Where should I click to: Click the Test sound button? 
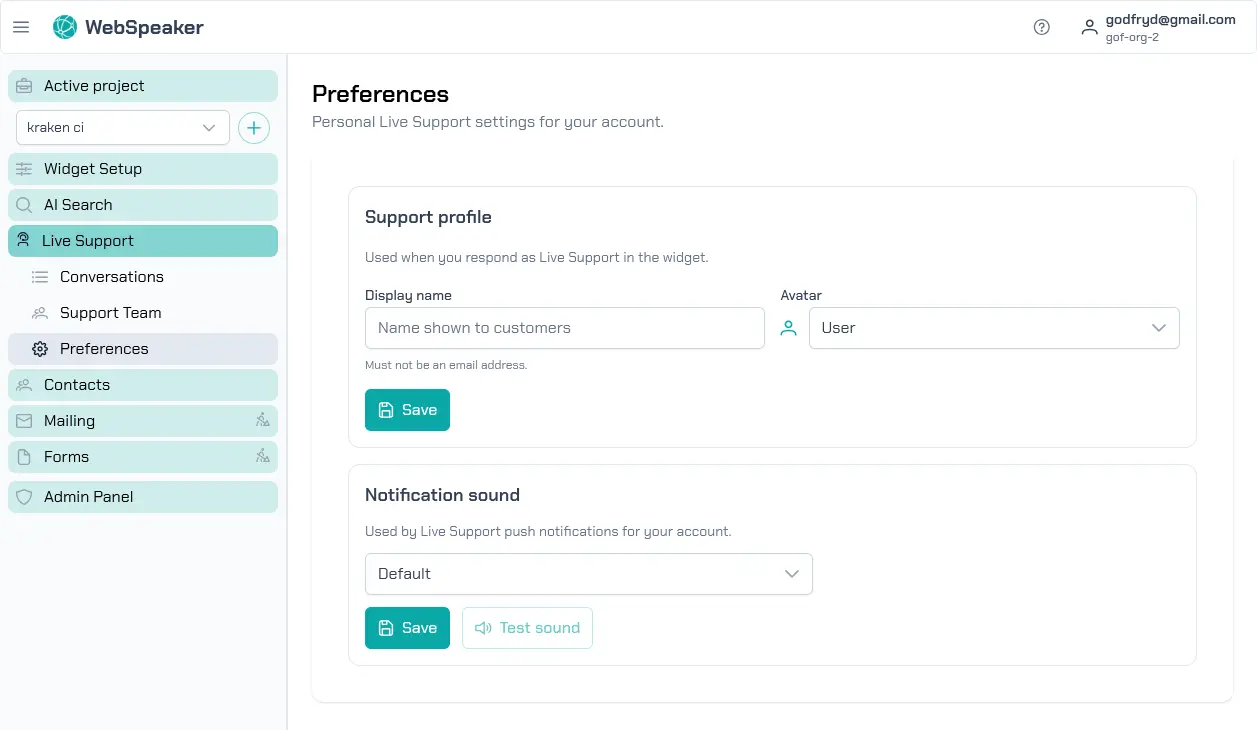(527, 627)
